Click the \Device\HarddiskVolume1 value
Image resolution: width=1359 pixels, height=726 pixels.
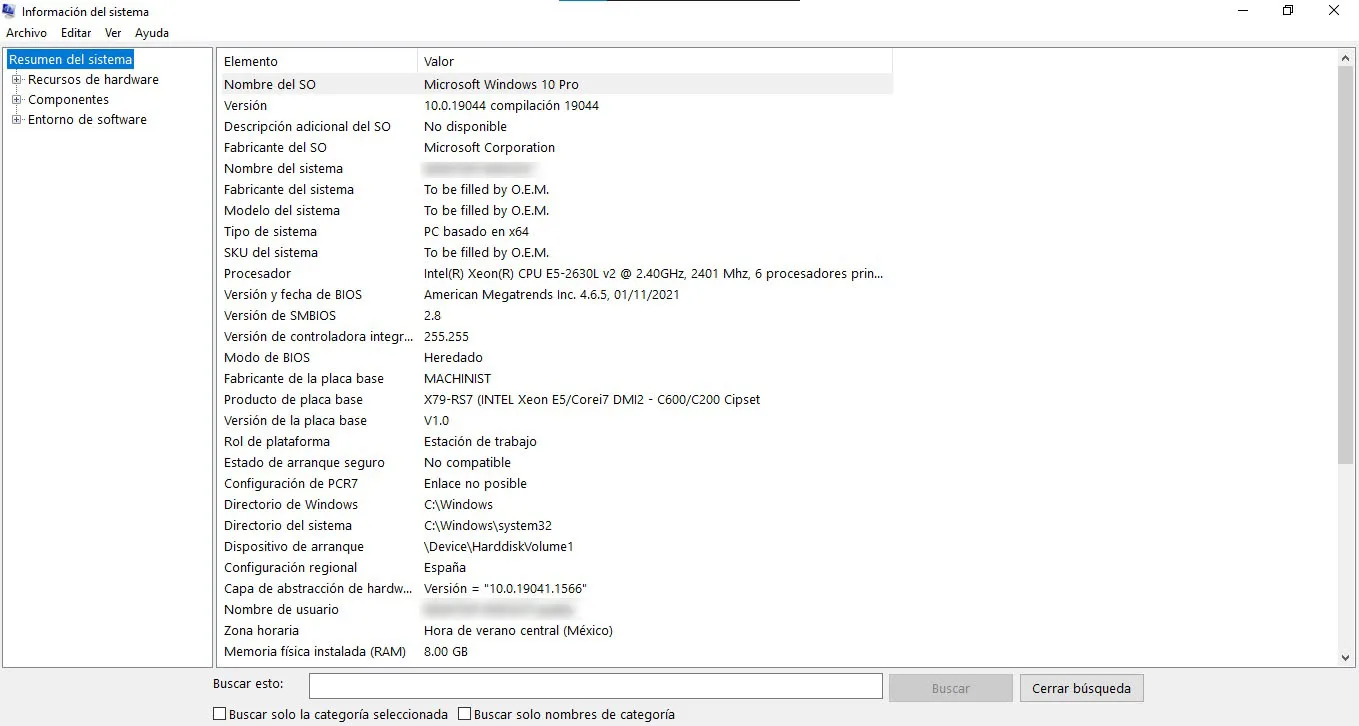point(499,547)
